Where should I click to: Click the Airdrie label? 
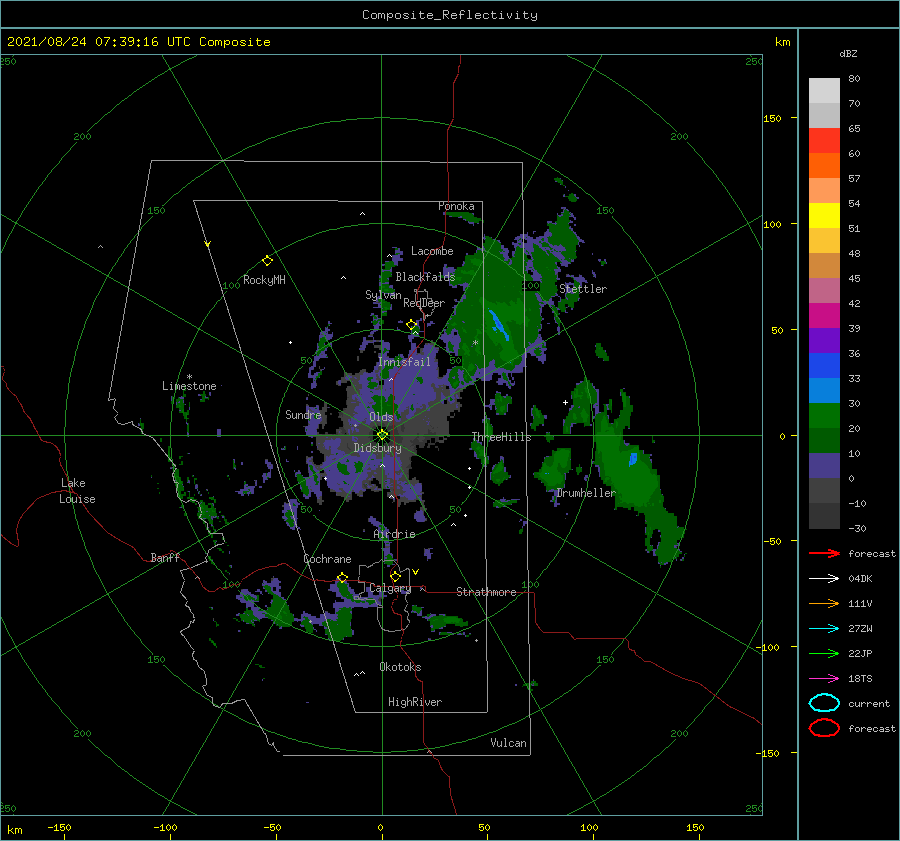pos(394,534)
